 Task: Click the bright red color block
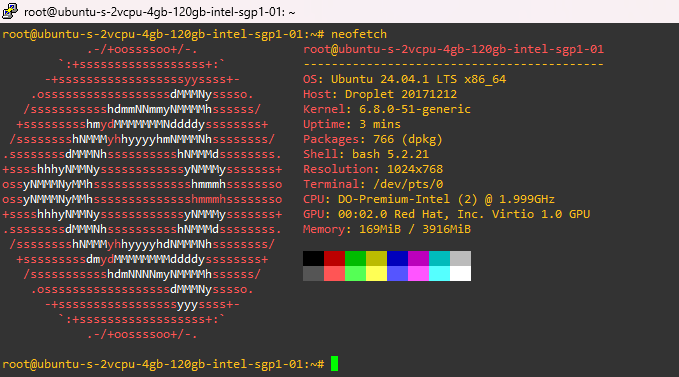point(334,274)
